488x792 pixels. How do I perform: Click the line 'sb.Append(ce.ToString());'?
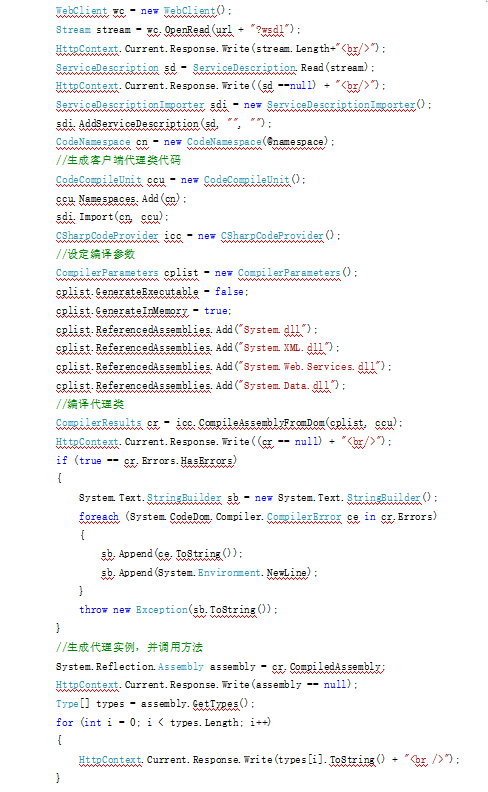tap(172, 554)
